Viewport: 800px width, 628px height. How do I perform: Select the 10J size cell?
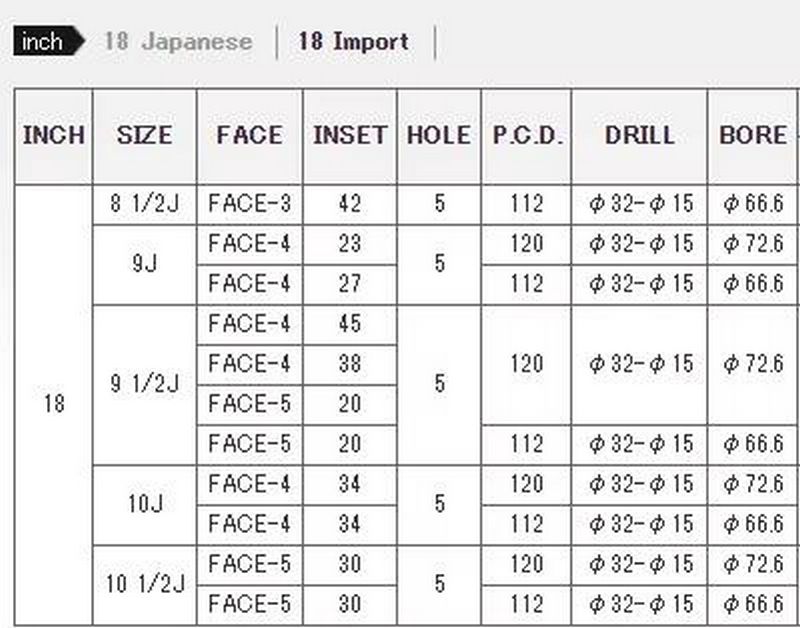pos(144,504)
